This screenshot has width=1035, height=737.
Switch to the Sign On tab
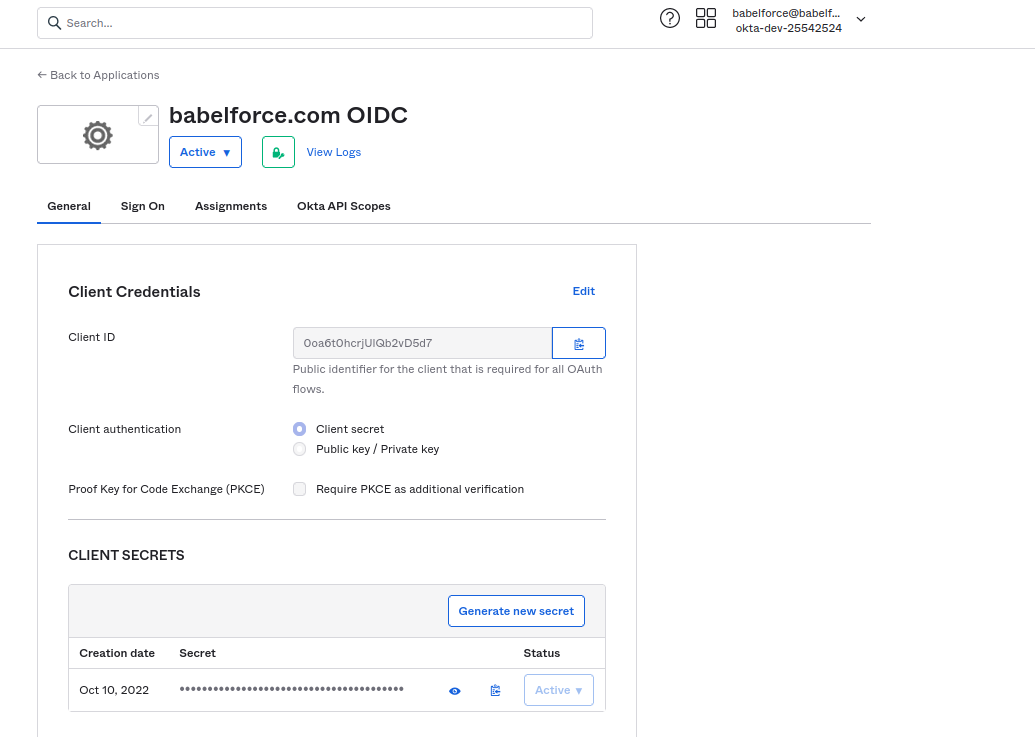coord(143,207)
